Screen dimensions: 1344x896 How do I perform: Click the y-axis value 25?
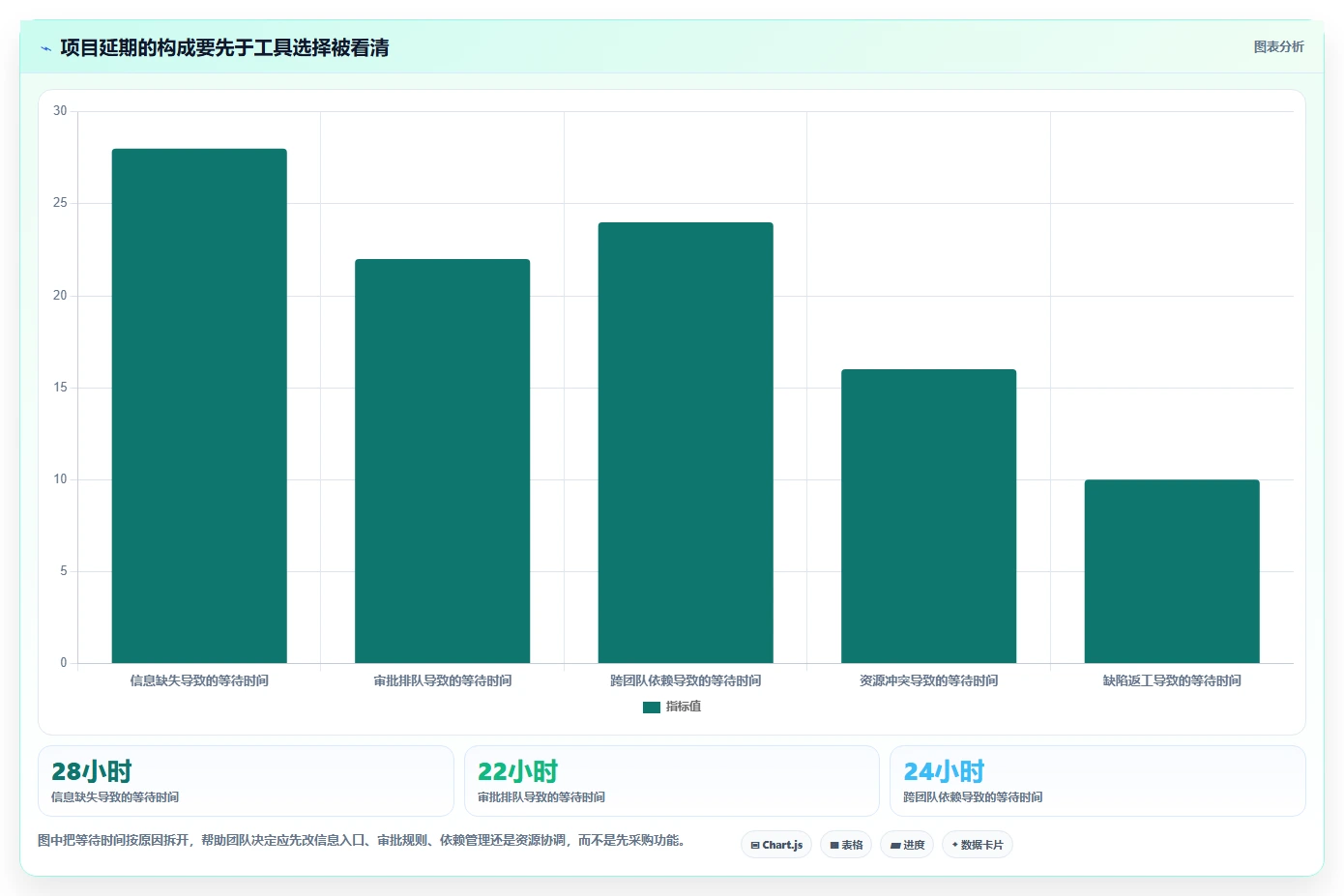pos(60,203)
